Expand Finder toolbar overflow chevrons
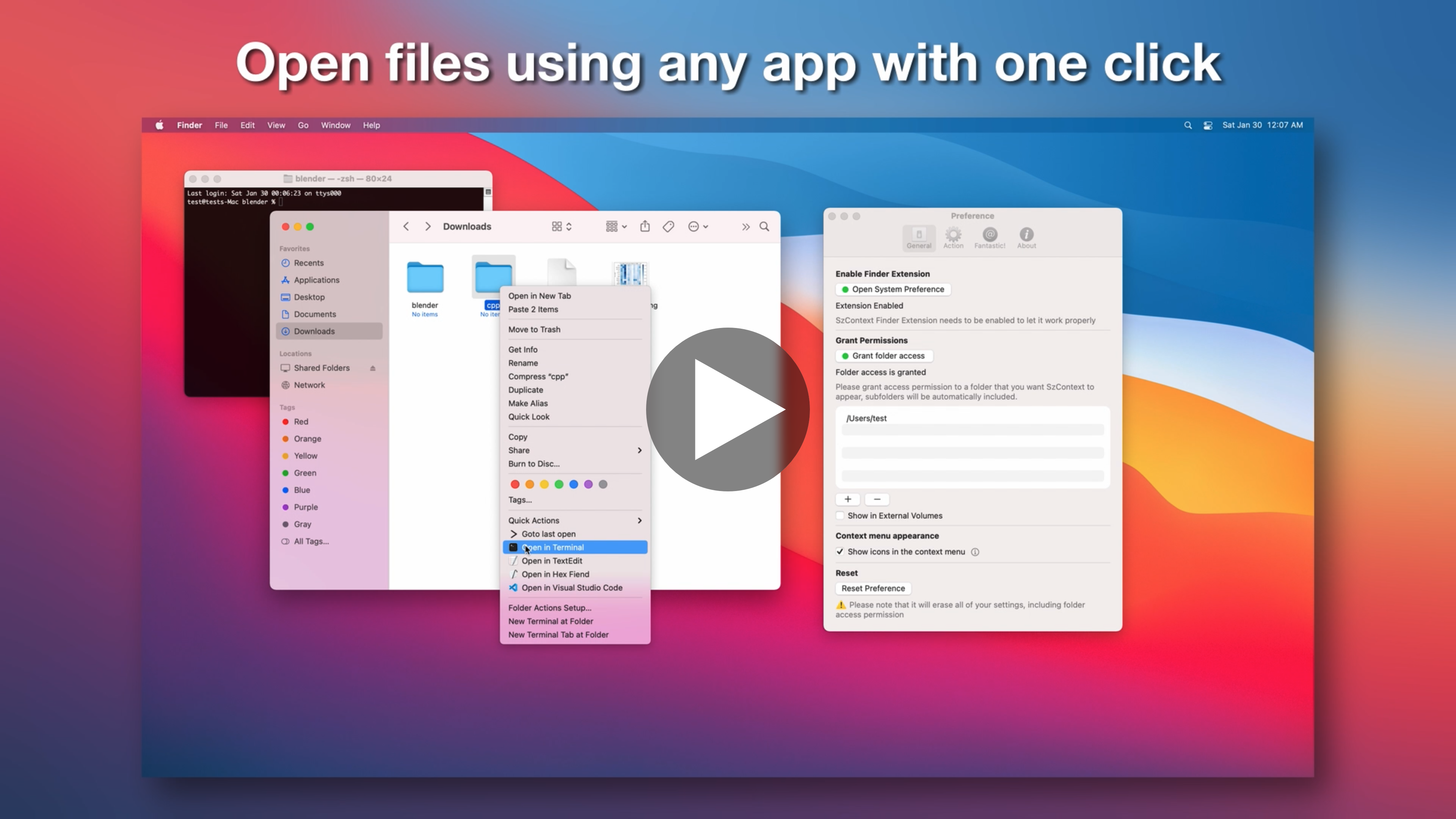Viewport: 1456px width, 819px height. click(746, 227)
